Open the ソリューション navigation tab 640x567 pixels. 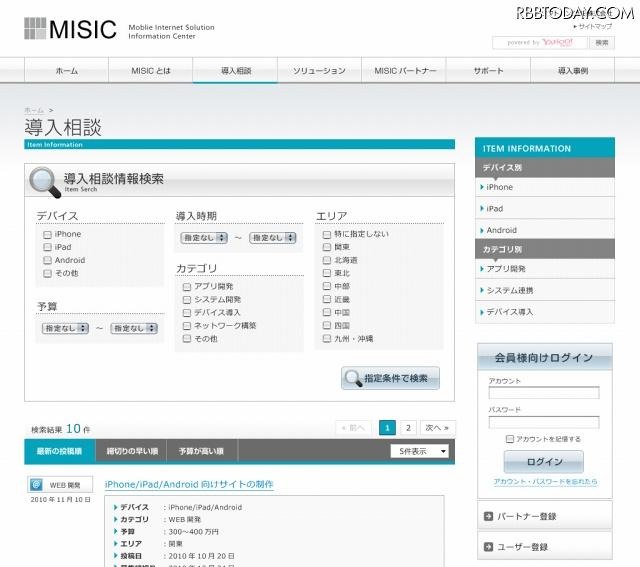pyautogui.click(x=319, y=71)
